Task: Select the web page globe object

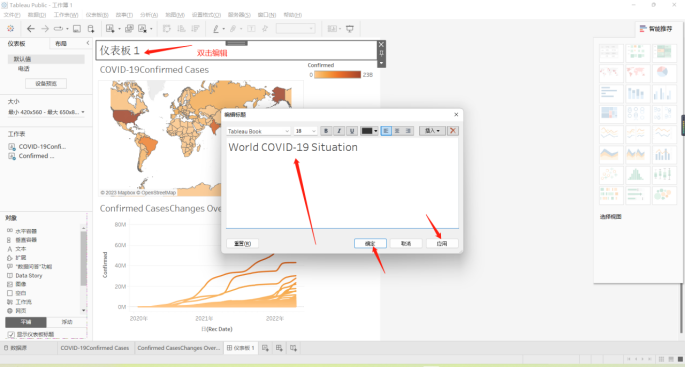Action: tap(17, 311)
